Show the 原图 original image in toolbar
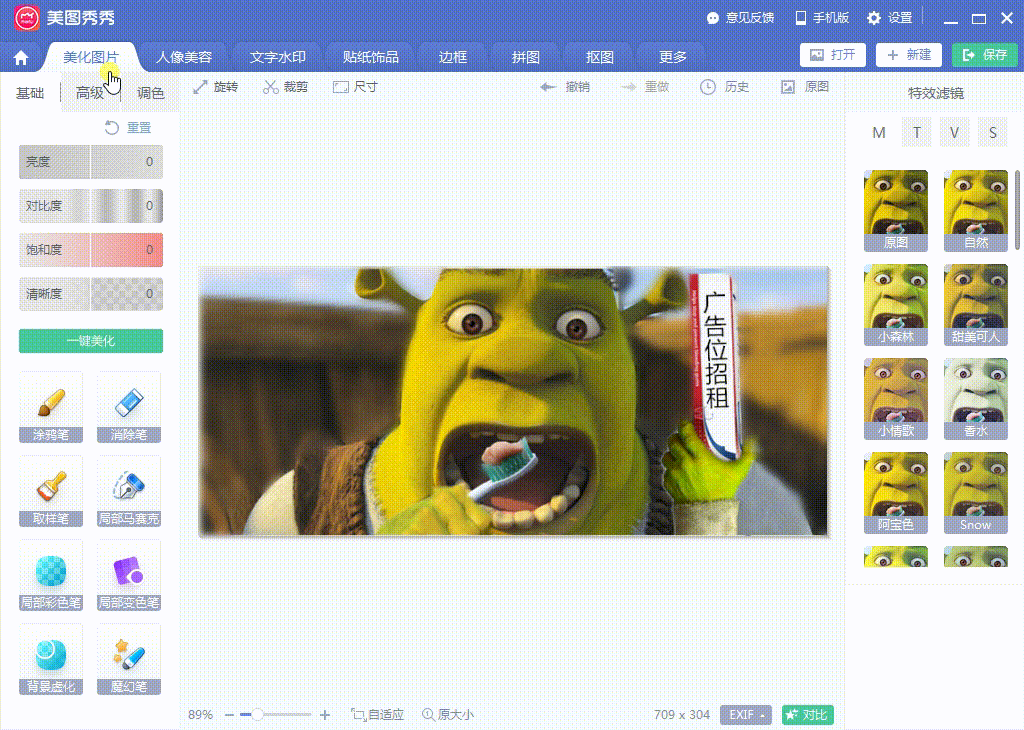1024x730 pixels. tap(805, 87)
